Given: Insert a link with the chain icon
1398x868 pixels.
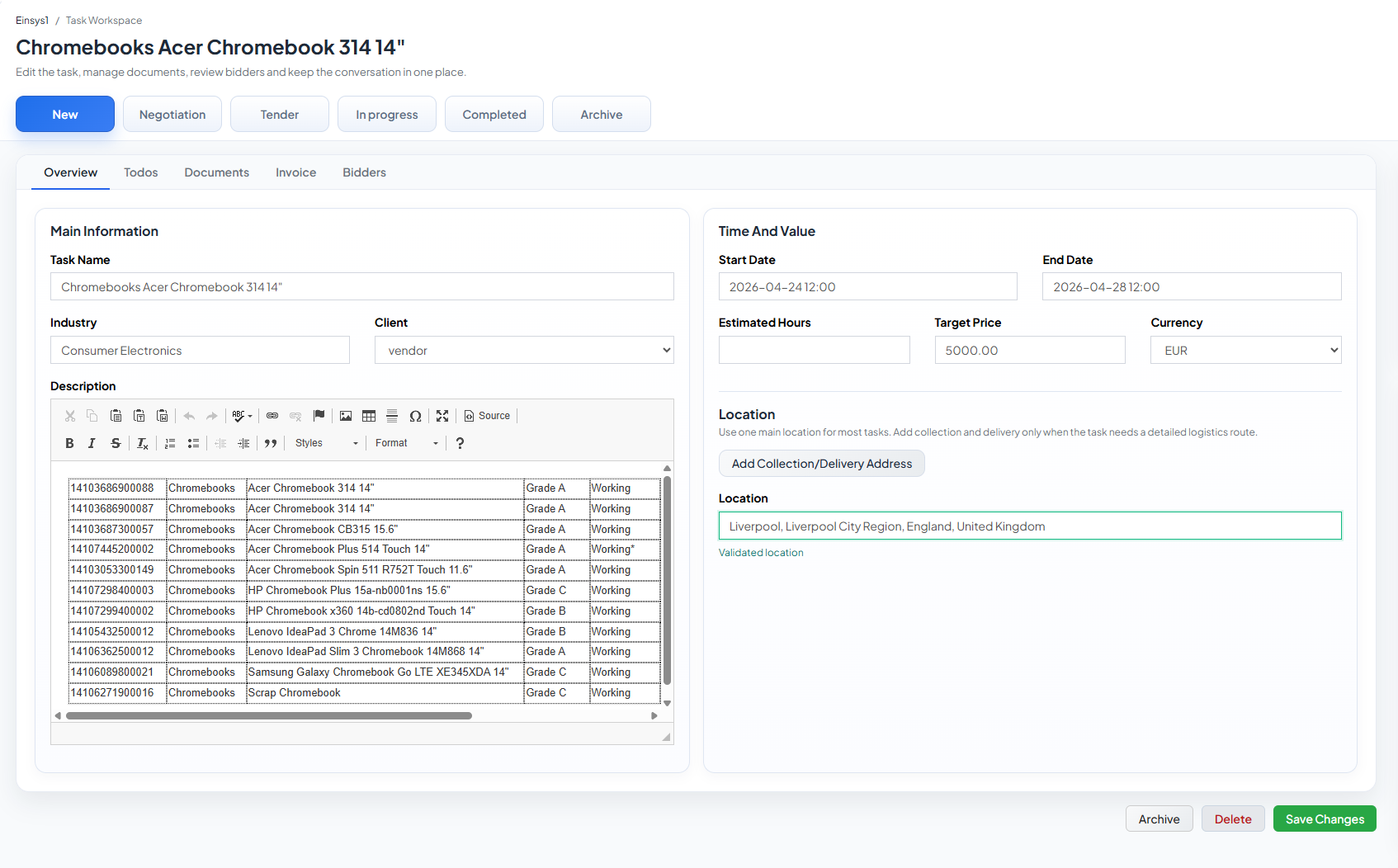Looking at the screenshot, I should [x=272, y=416].
